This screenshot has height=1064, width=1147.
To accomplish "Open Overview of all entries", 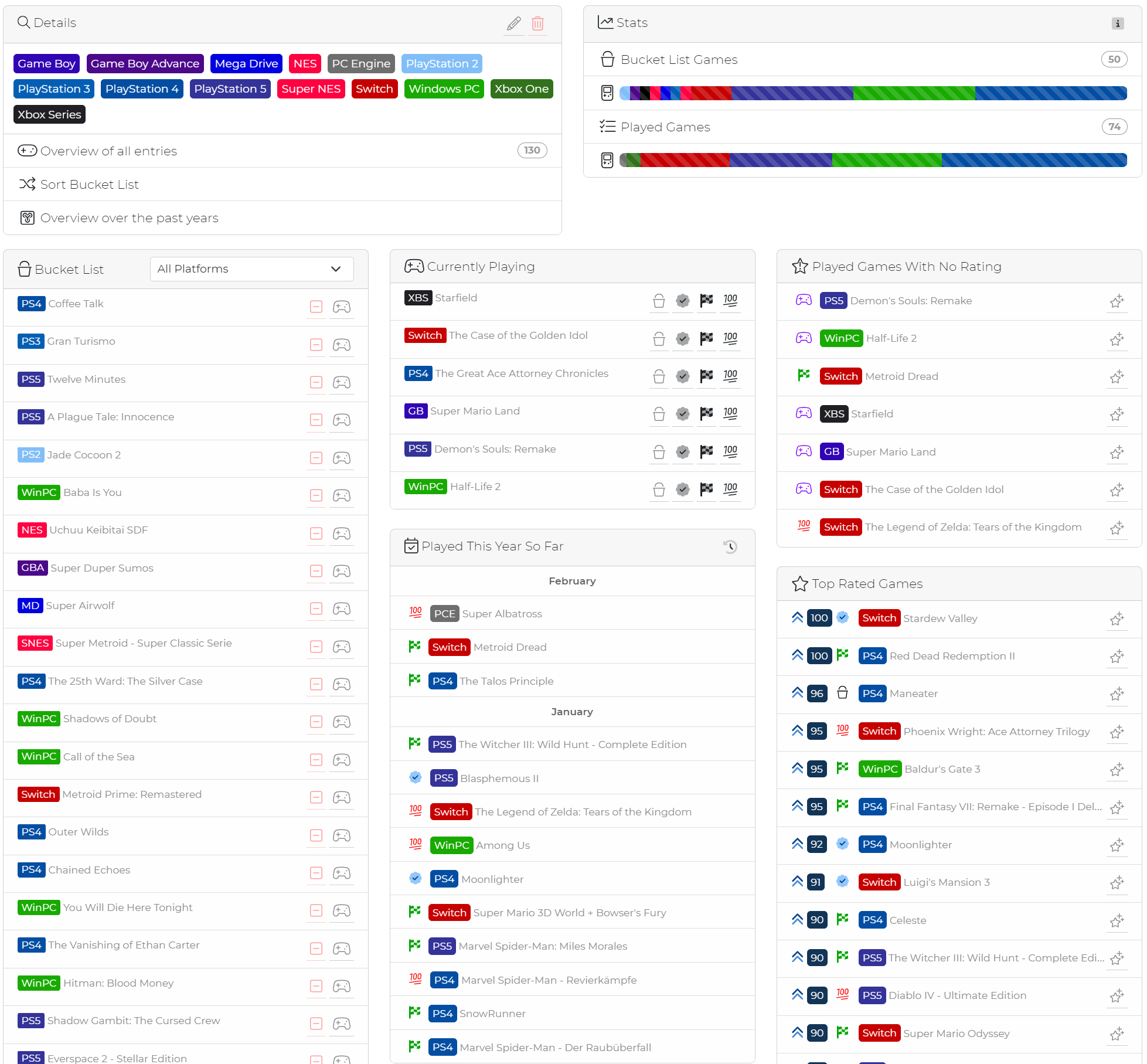I will pyautogui.click(x=283, y=151).
